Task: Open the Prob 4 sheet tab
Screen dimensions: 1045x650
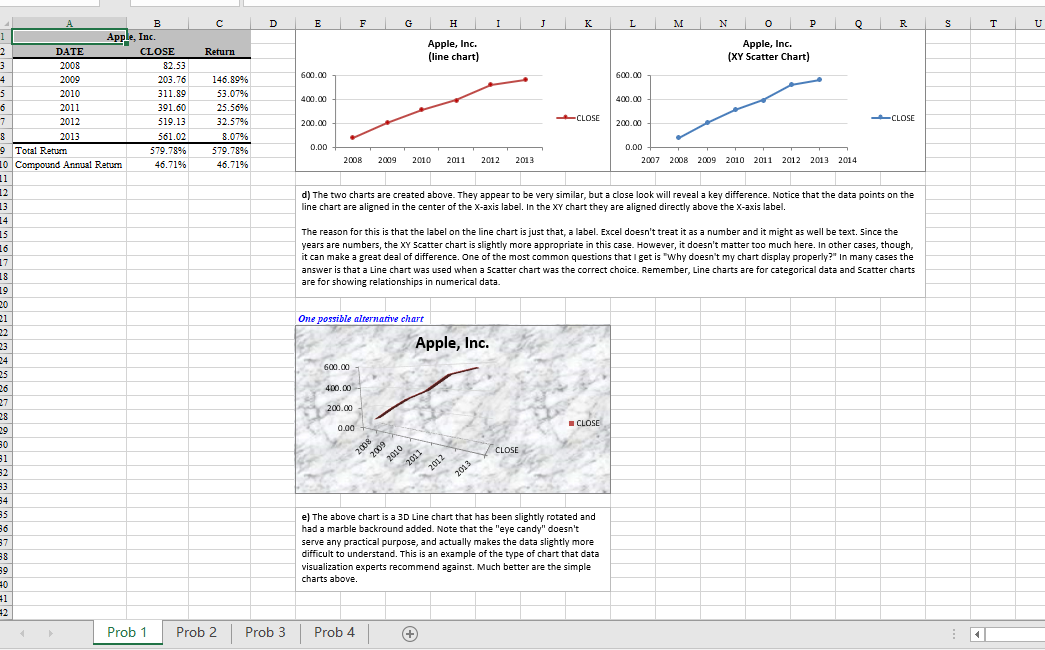Action: pos(334,632)
